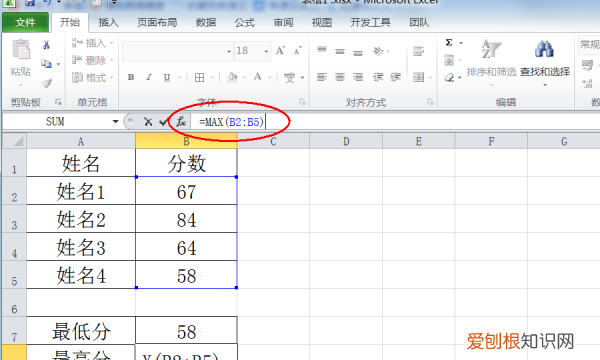The width and height of the screenshot is (600, 360).
Task: Open the Paste options dropdown arrow
Action: pyautogui.click(x=21, y=85)
